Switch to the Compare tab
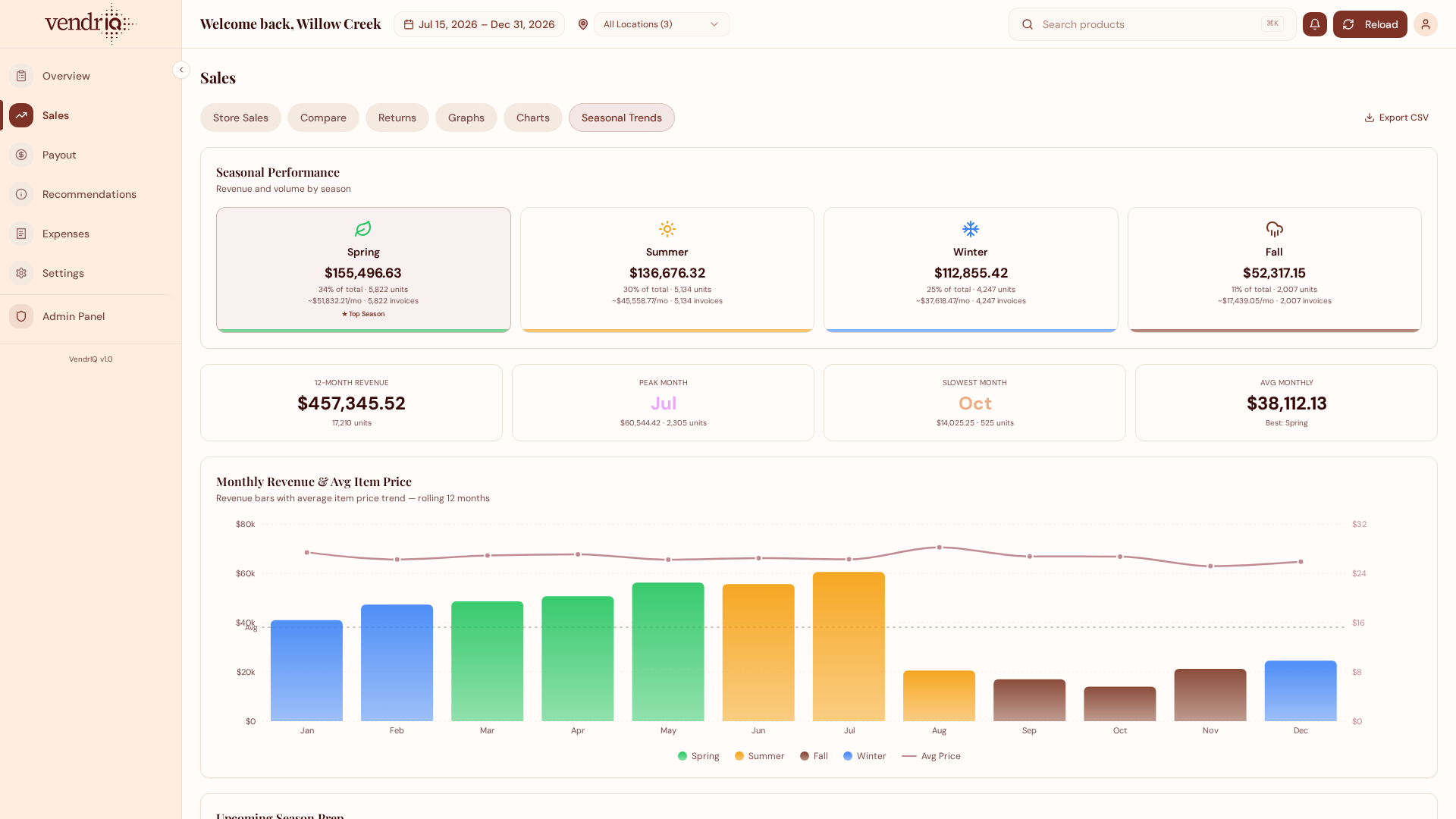The image size is (1456, 819). click(x=323, y=118)
